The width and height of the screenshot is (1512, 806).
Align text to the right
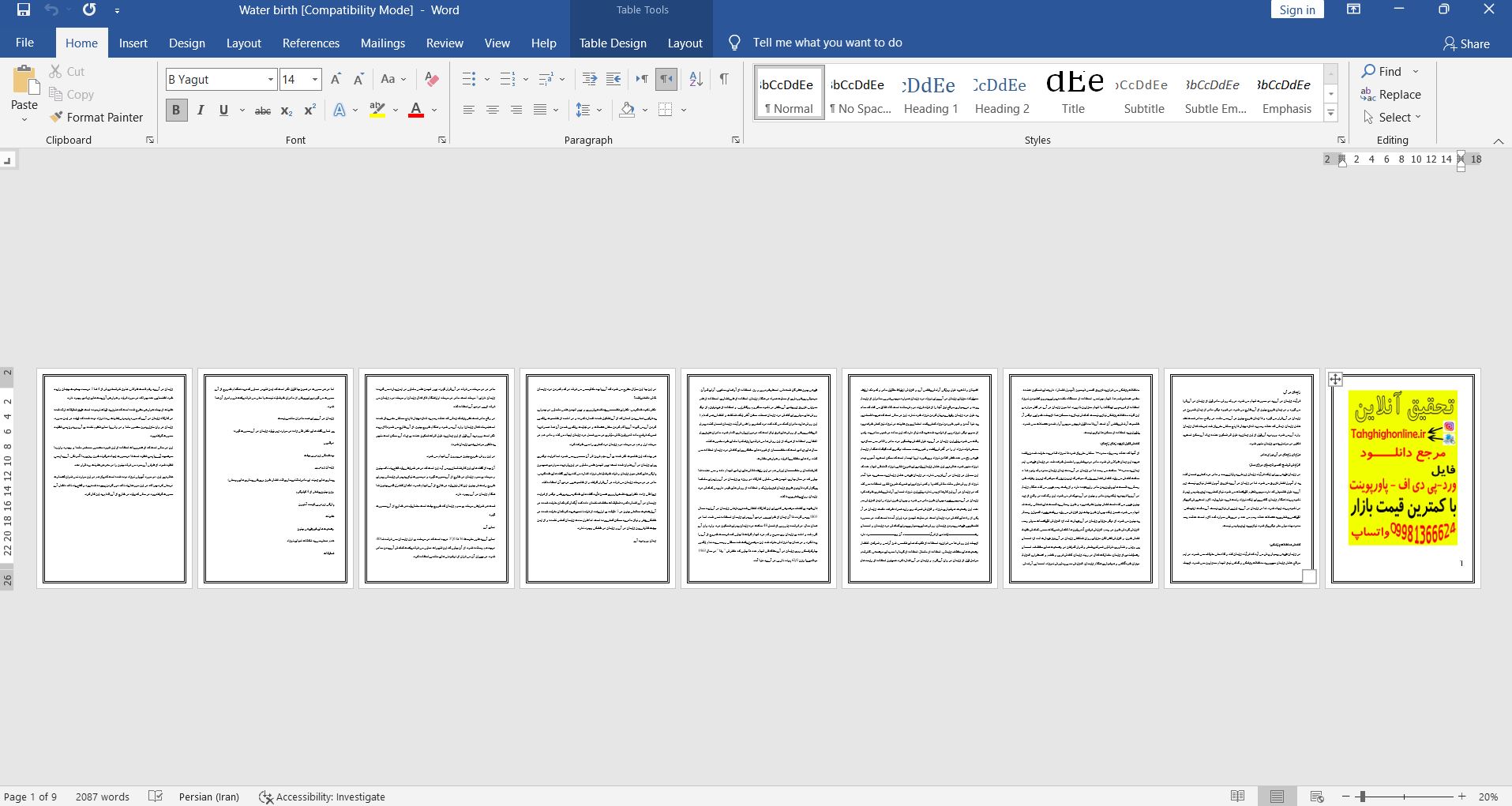click(x=516, y=110)
